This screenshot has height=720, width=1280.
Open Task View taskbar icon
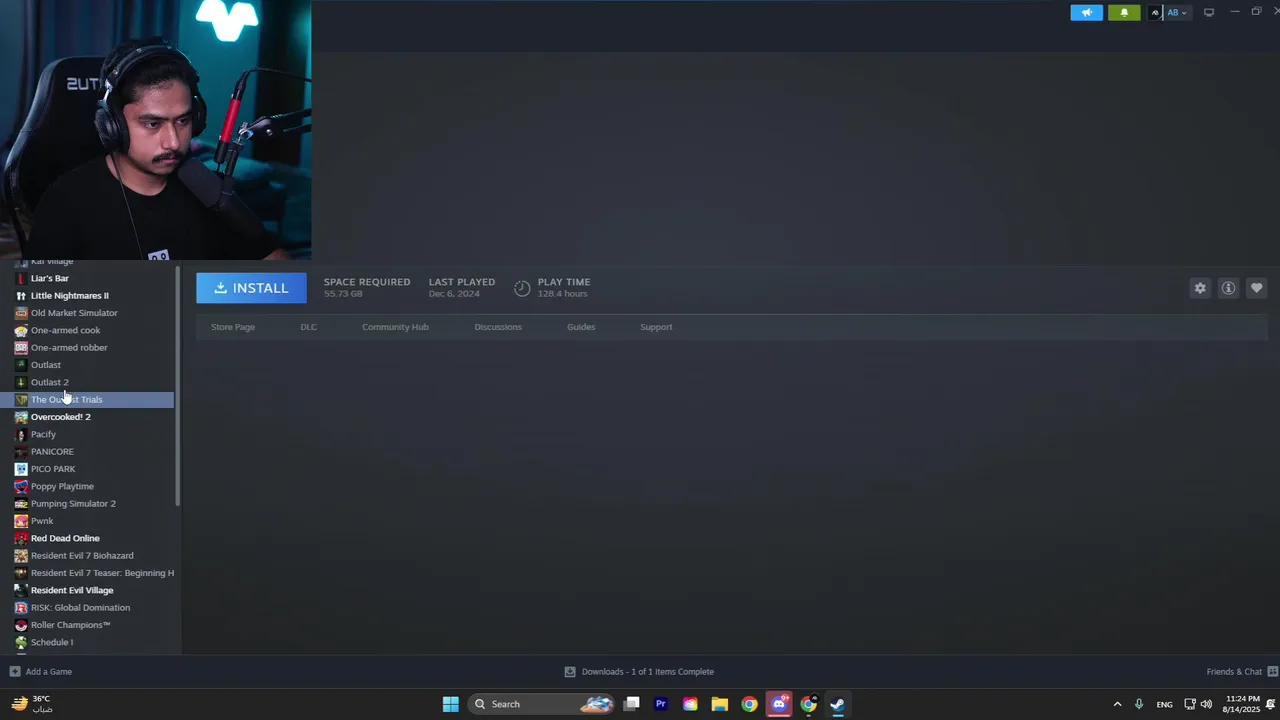click(x=631, y=704)
